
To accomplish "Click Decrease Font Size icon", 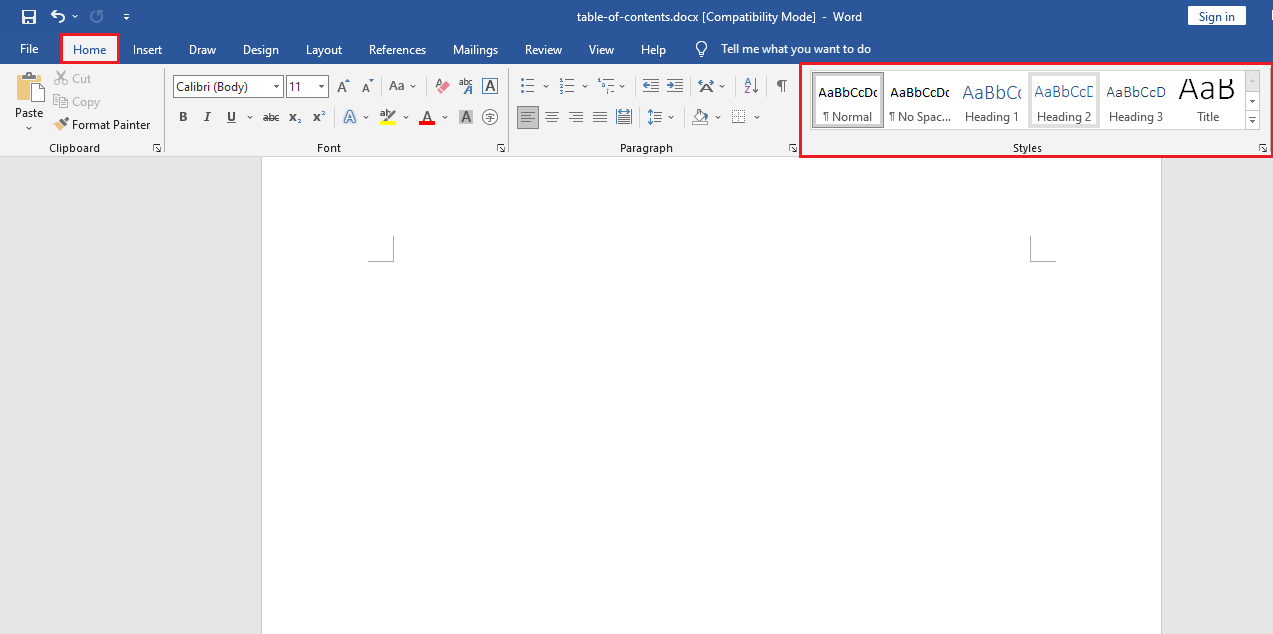I will [367, 87].
